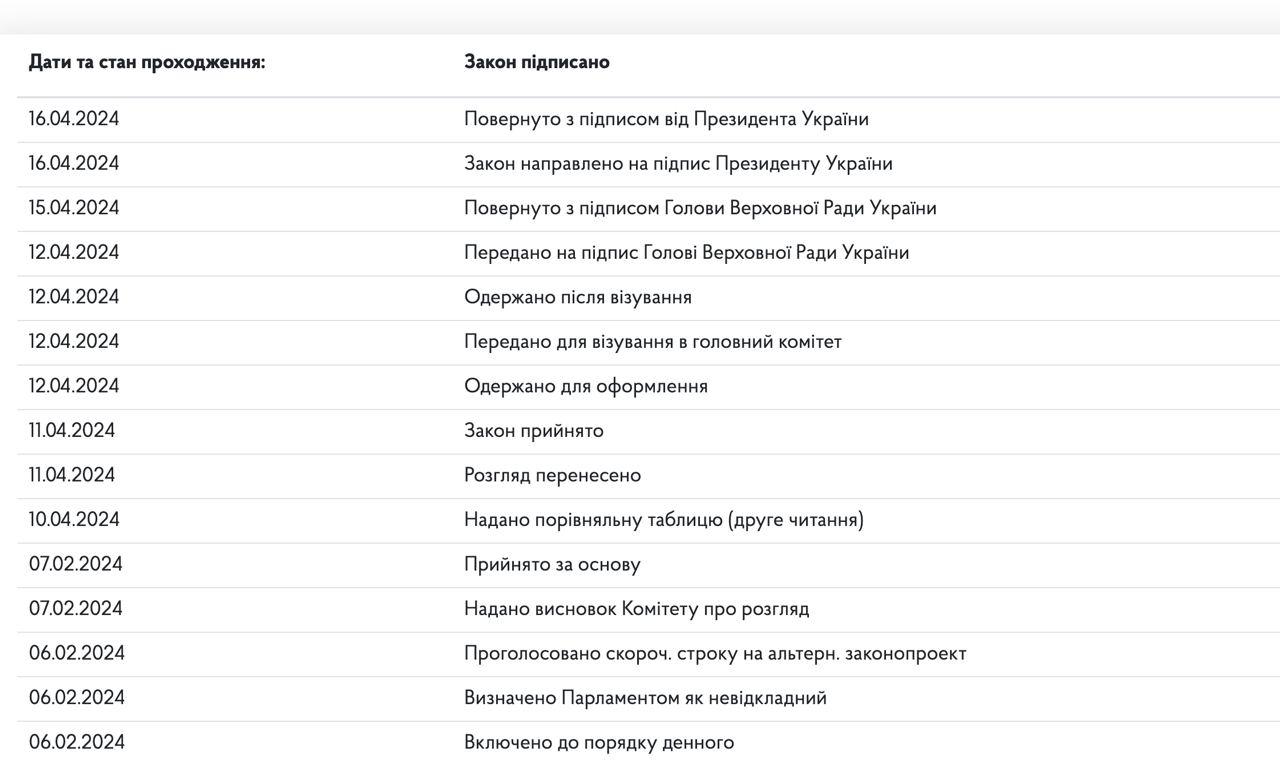
Task: Select 'Надано висновок Комітету про розгляд'
Action: 637,609
